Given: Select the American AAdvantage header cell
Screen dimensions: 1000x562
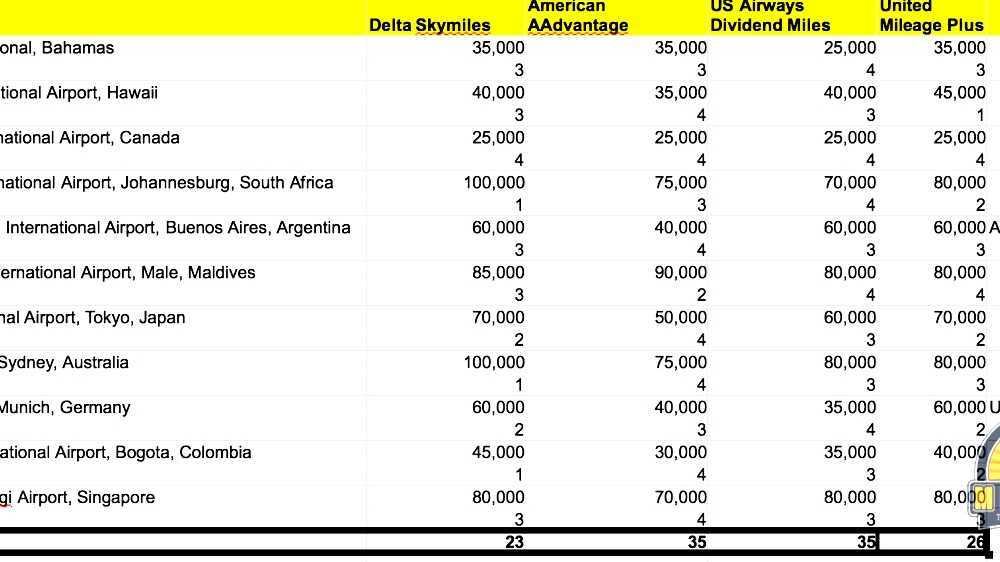Looking at the screenshot, I should click(578, 17).
